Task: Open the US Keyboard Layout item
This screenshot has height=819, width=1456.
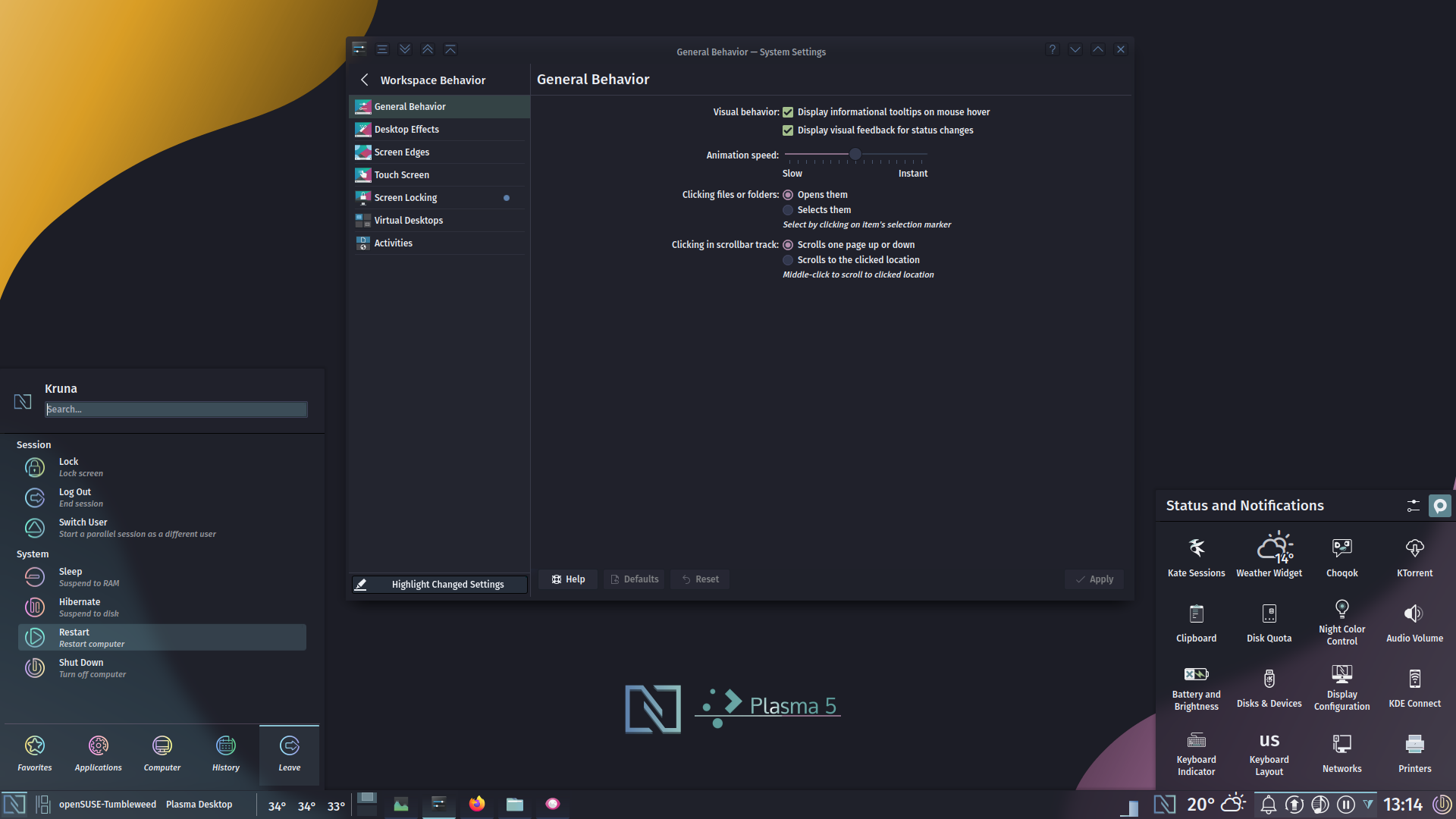Action: tap(1269, 753)
